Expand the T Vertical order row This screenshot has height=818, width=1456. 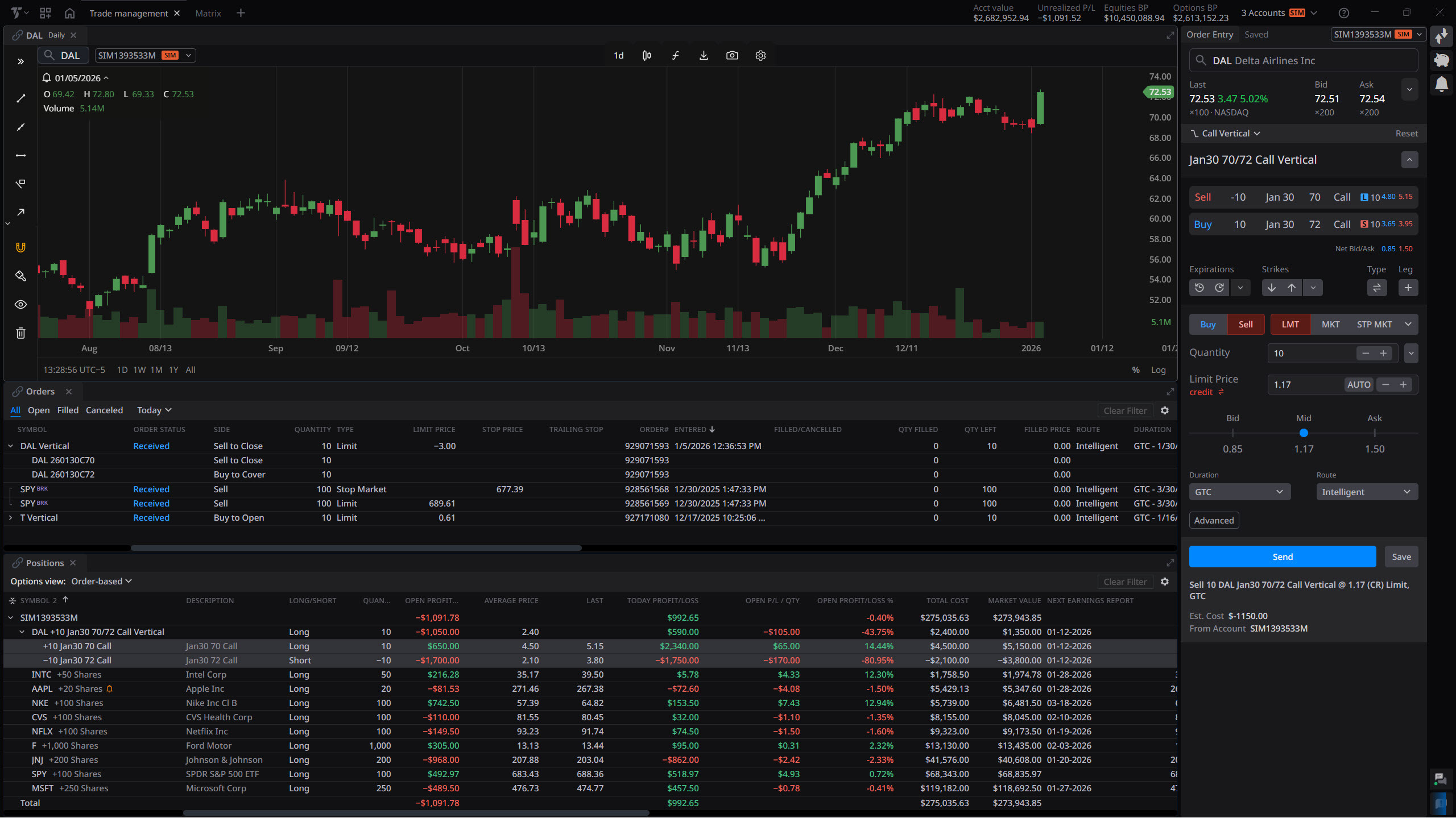(x=10, y=518)
